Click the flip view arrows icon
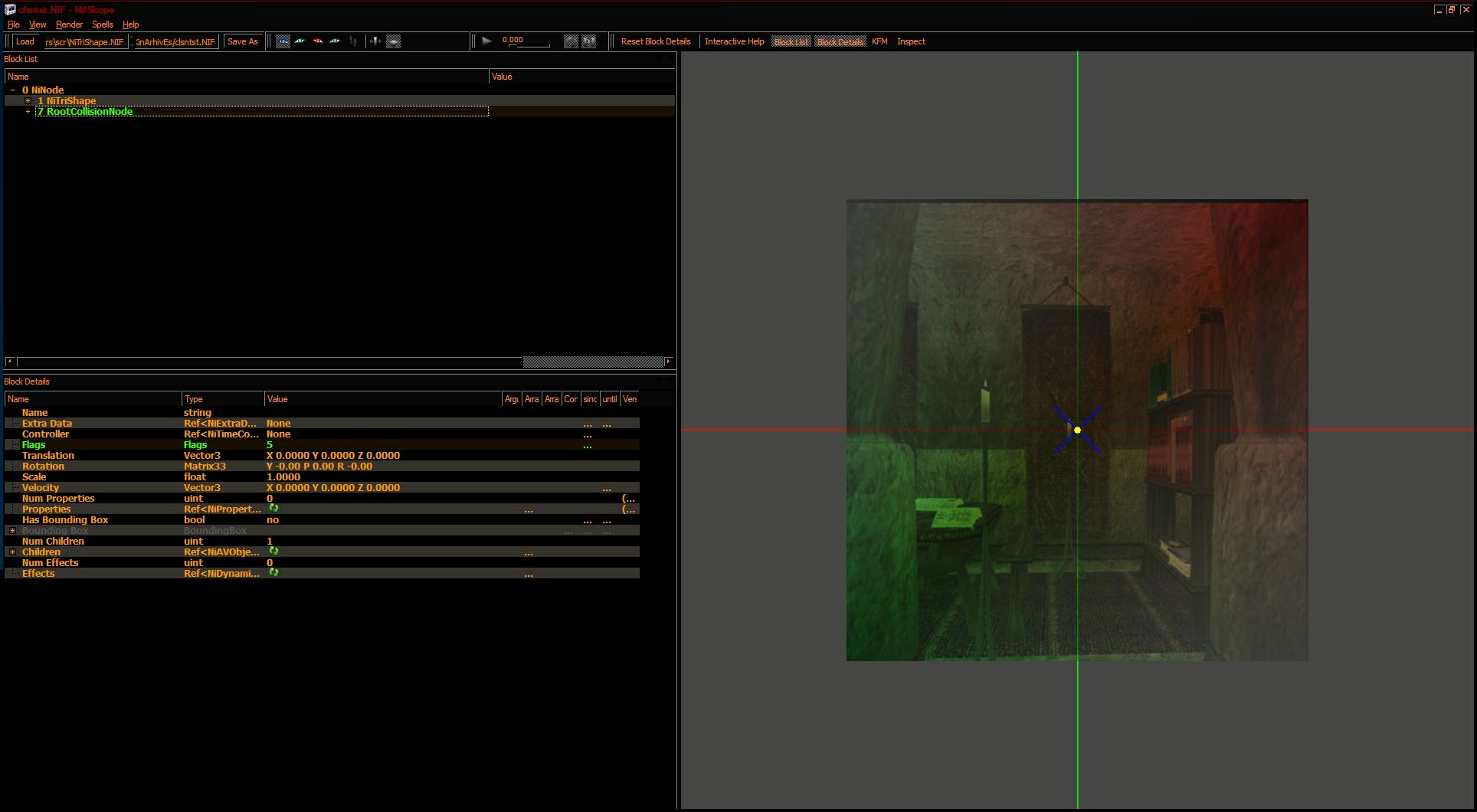This screenshot has width=1477, height=812. [x=375, y=41]
